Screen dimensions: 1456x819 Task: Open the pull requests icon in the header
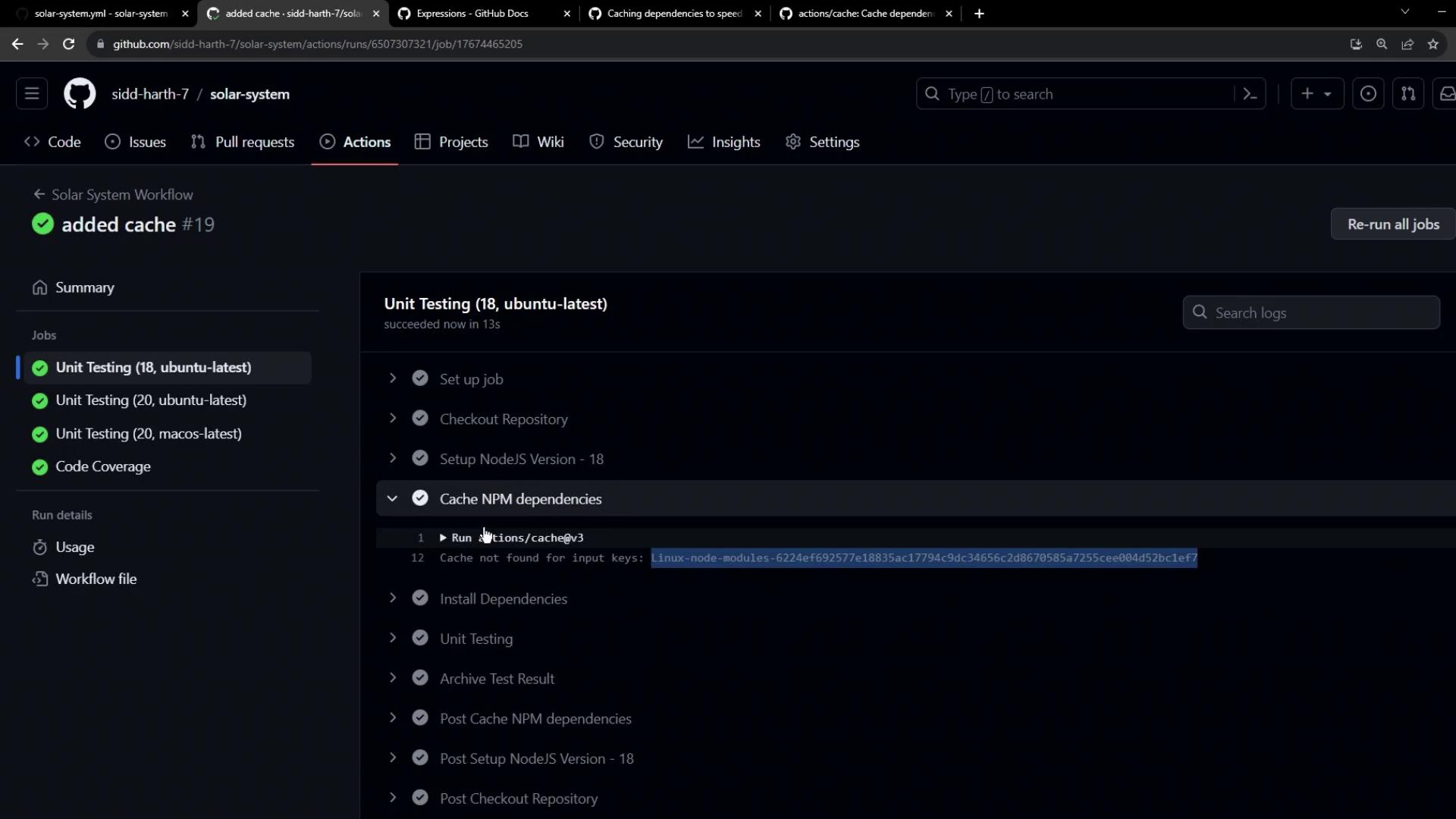click(1408, 94)
